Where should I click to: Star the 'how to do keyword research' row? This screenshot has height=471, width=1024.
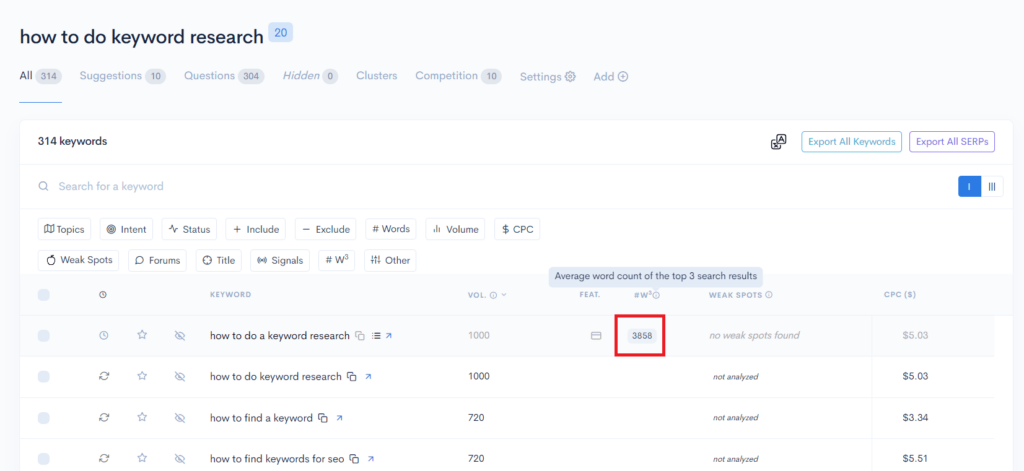[x=142, y=376]
